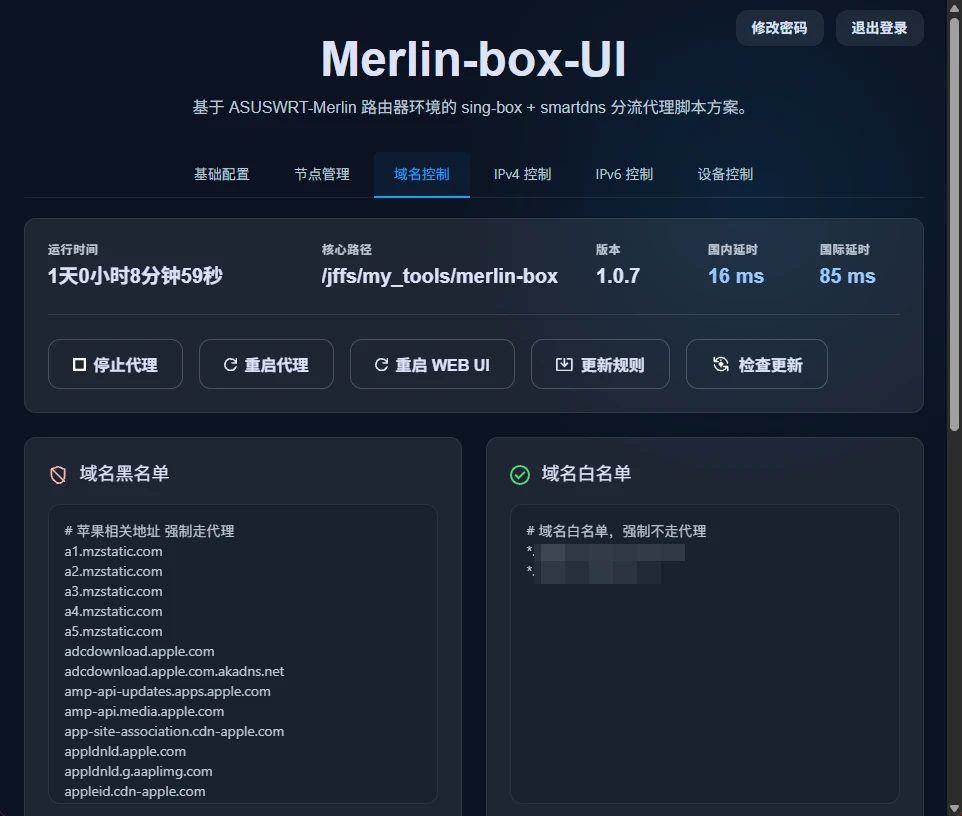
Task: Open the IPv6 控制 tab
Action: click(x=624, y=174)
